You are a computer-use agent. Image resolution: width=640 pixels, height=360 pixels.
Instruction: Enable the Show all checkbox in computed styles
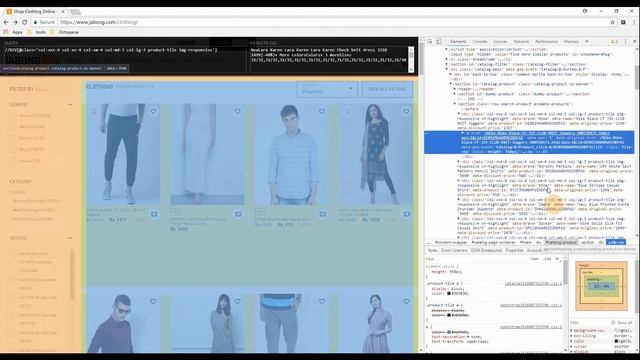point(613,322)
